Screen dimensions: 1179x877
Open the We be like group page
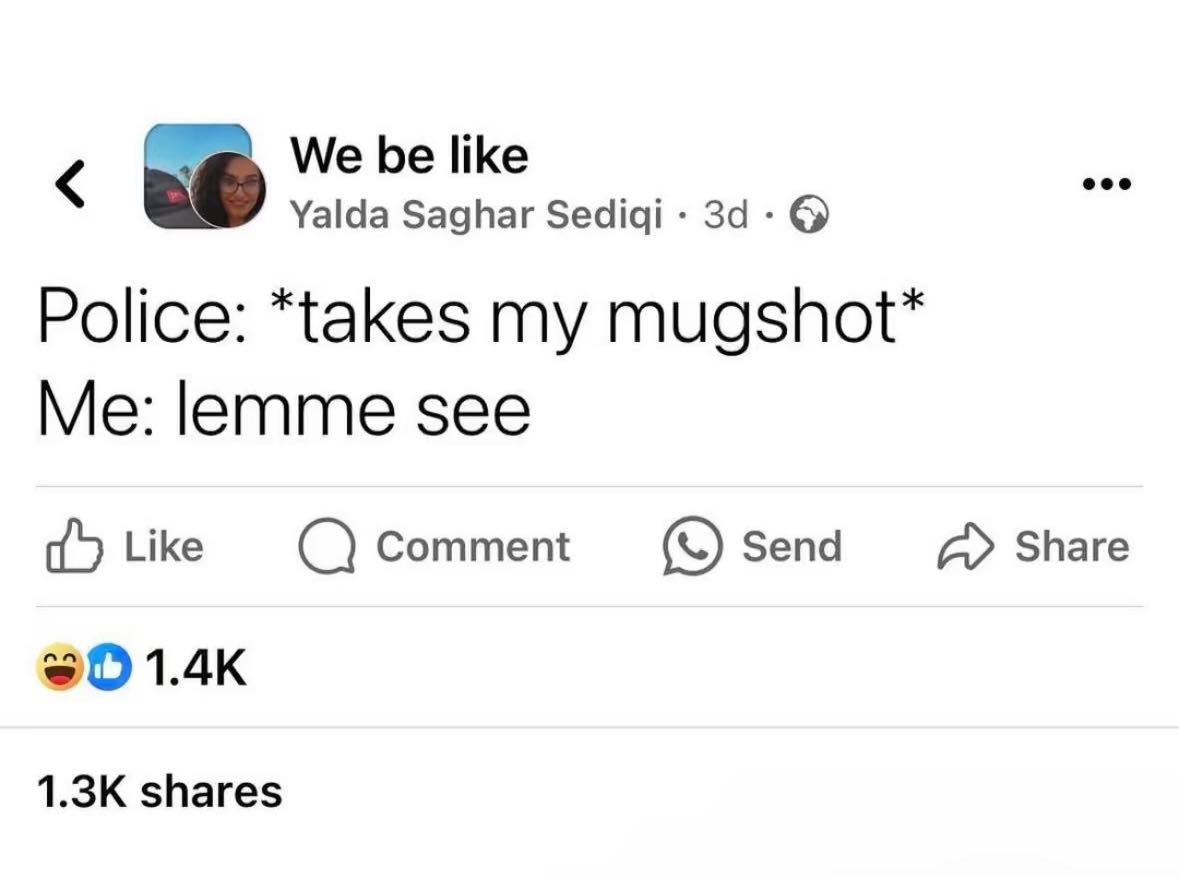click(x=408, y=155)
